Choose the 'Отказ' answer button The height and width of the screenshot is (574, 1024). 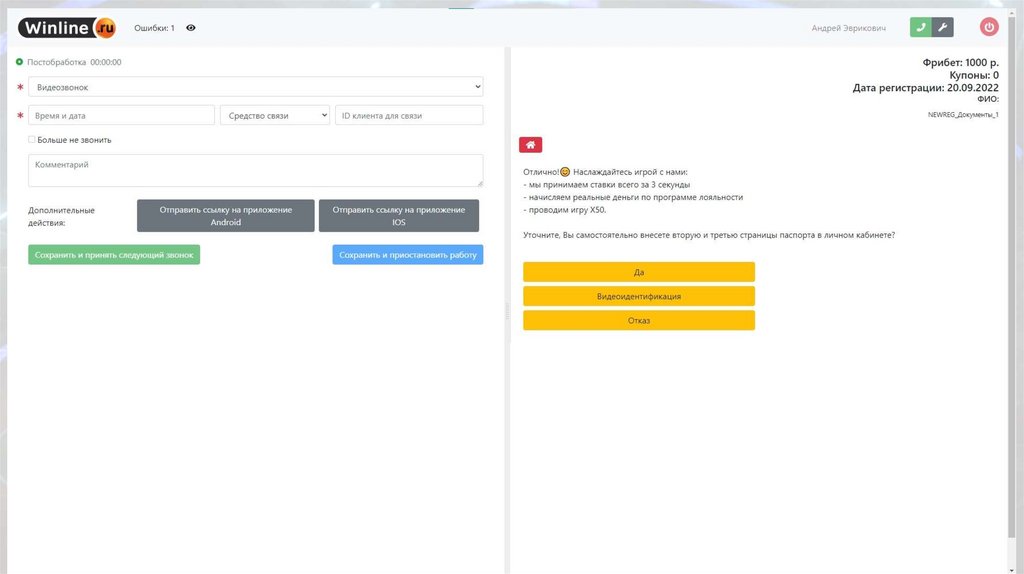click(638, 320)
